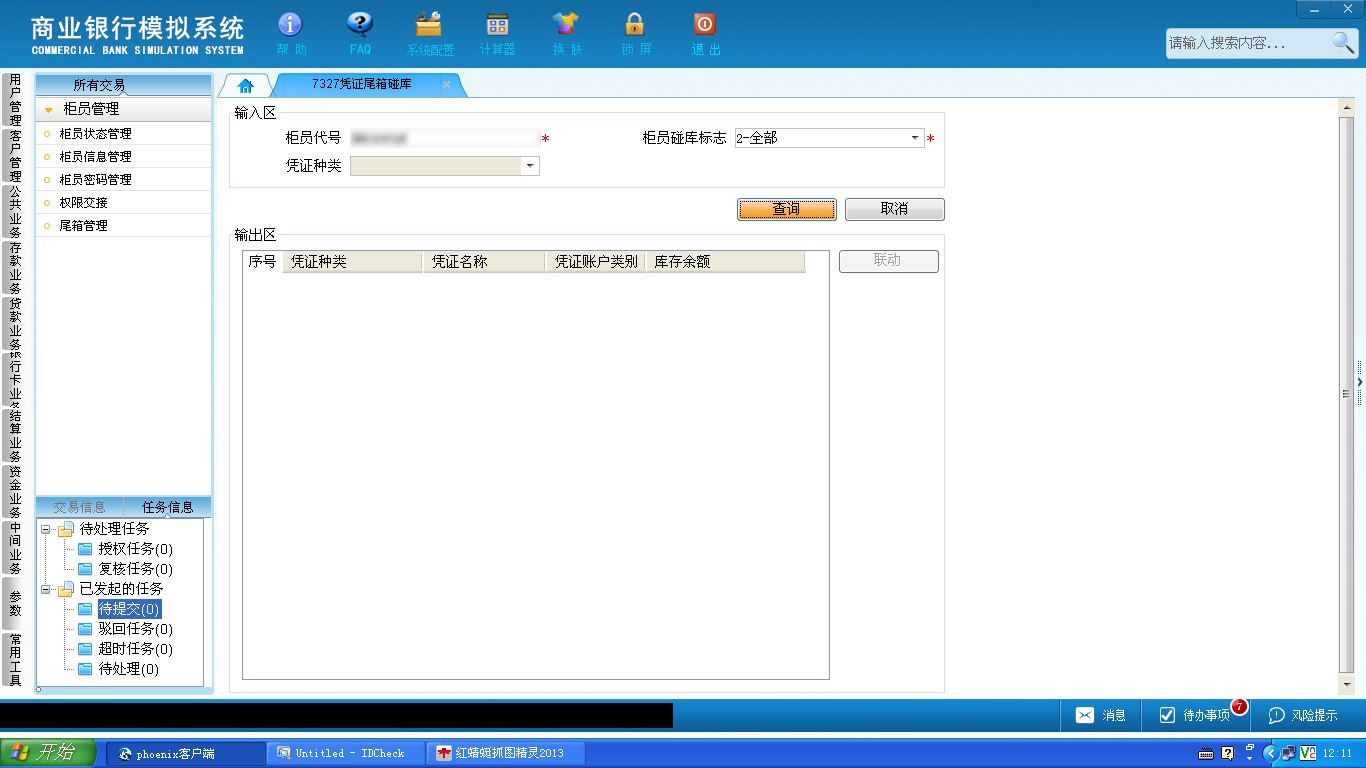1366x768 pixels.
Task: Switch to 任务信息 tab
Action: pos(167,507)
